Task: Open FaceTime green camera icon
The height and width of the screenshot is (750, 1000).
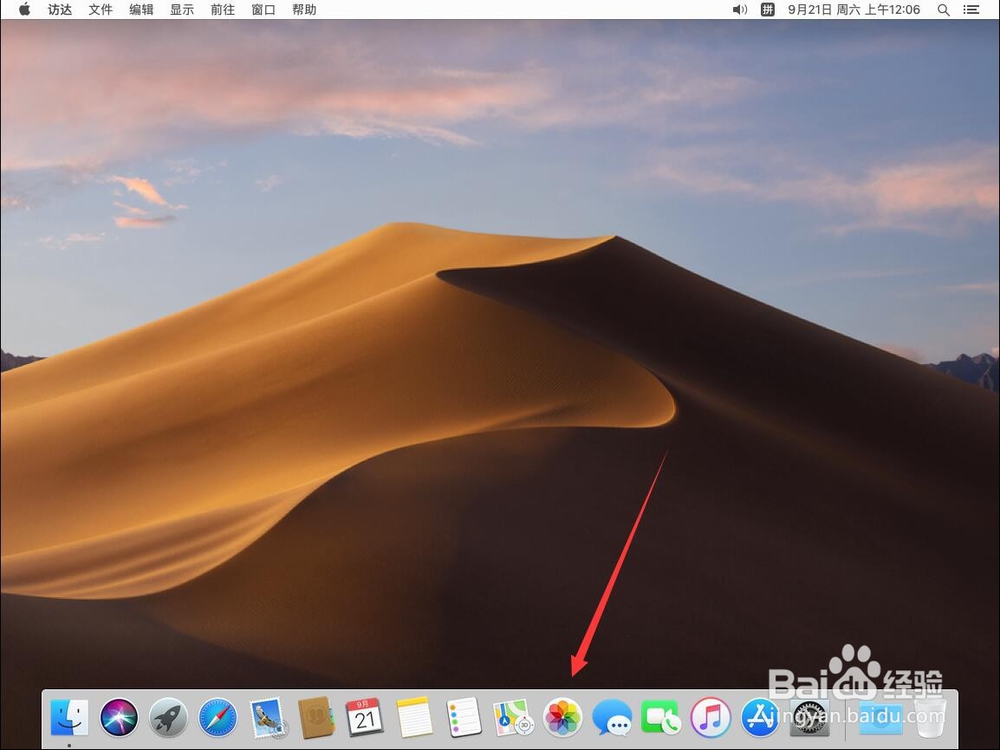Action: [x=661, y=717]
